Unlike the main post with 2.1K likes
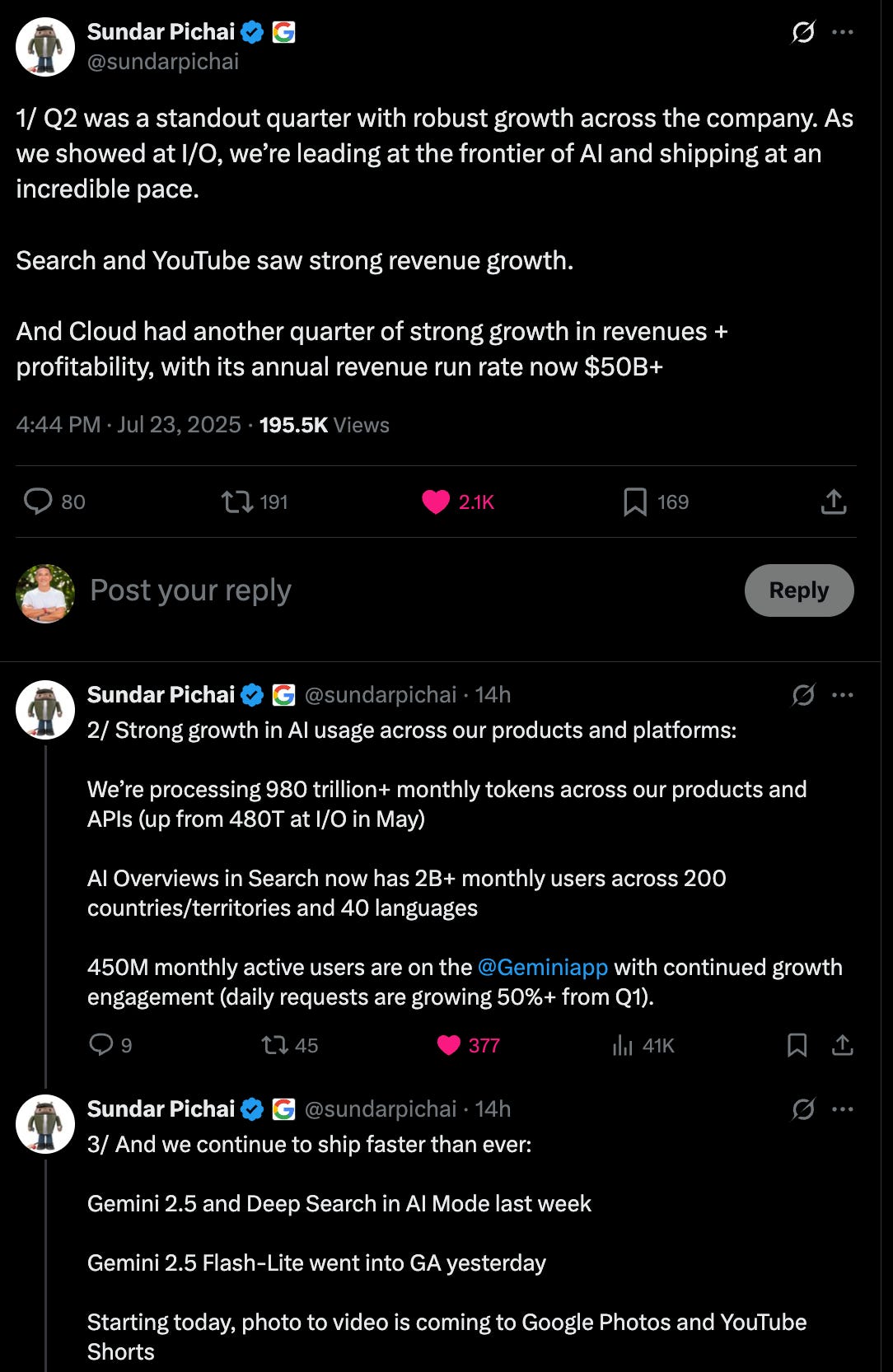 point(436,502)
